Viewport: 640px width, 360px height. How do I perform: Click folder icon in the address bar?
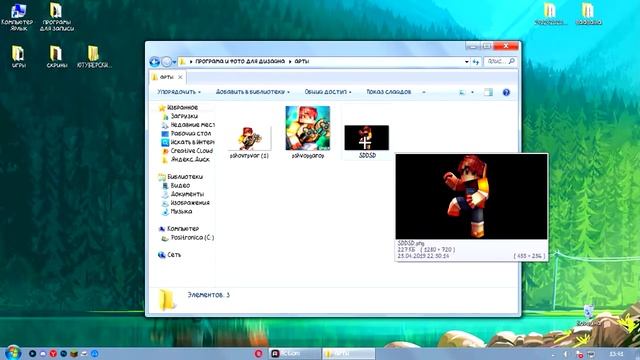182,61
